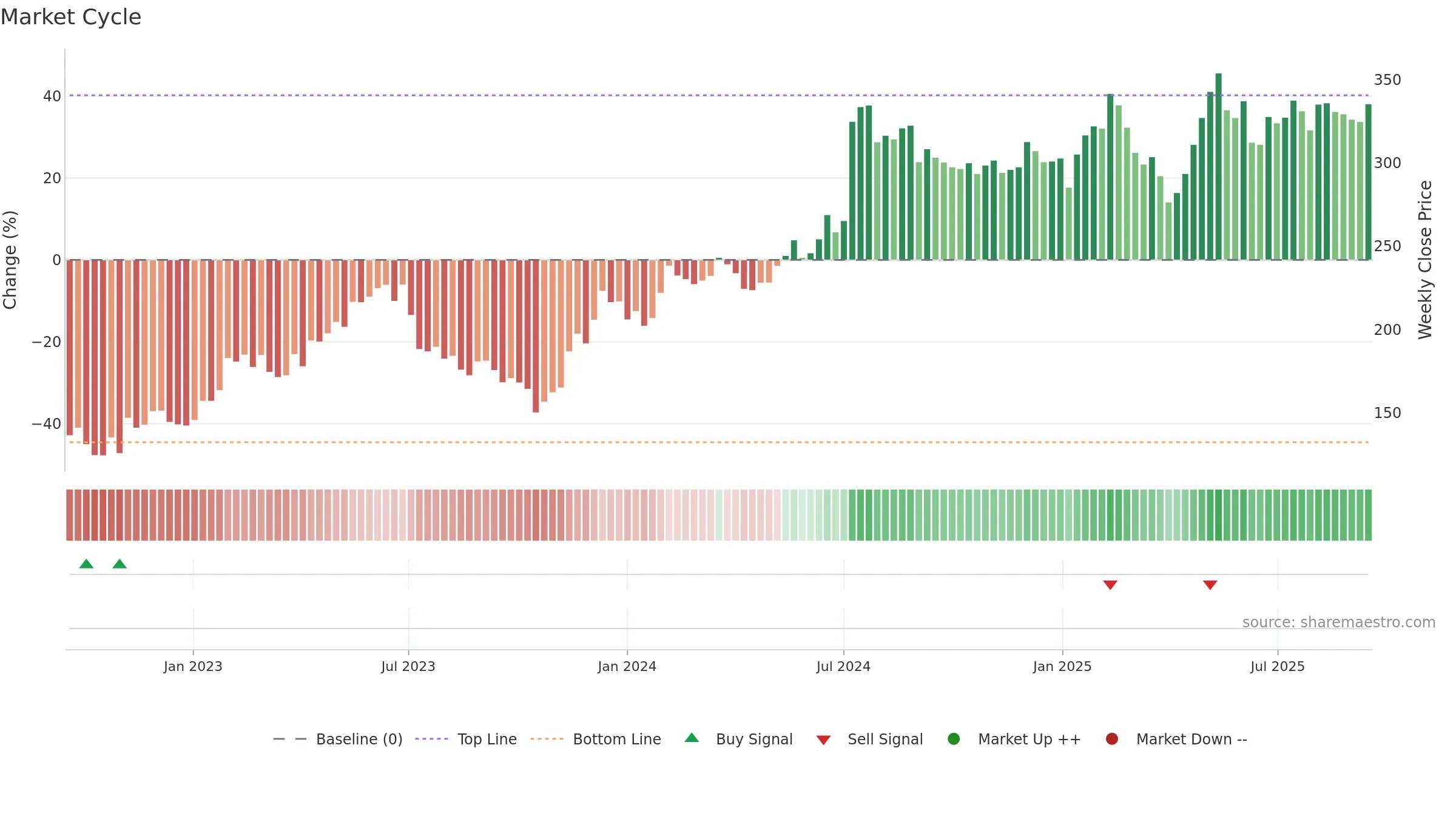Click the second green buy signal triangle
Image resolution: width=1456 pixels, height=819 pixels.
(x=120, y=564)
